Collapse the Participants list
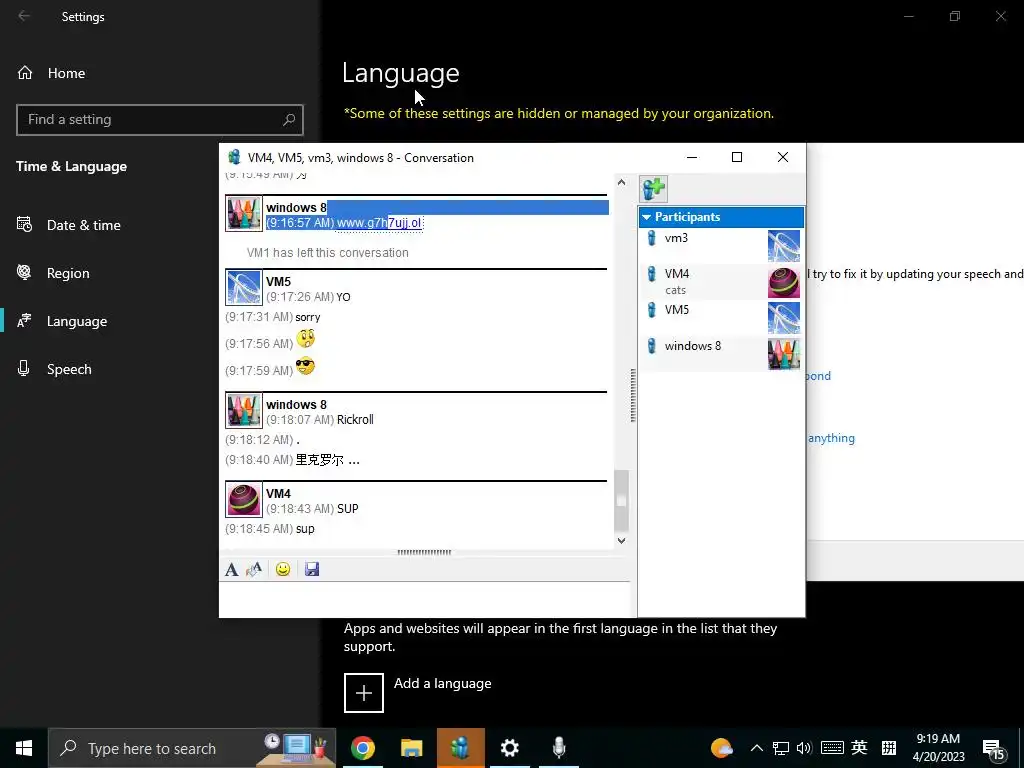 pyautogui.click(x=647, y=217)
